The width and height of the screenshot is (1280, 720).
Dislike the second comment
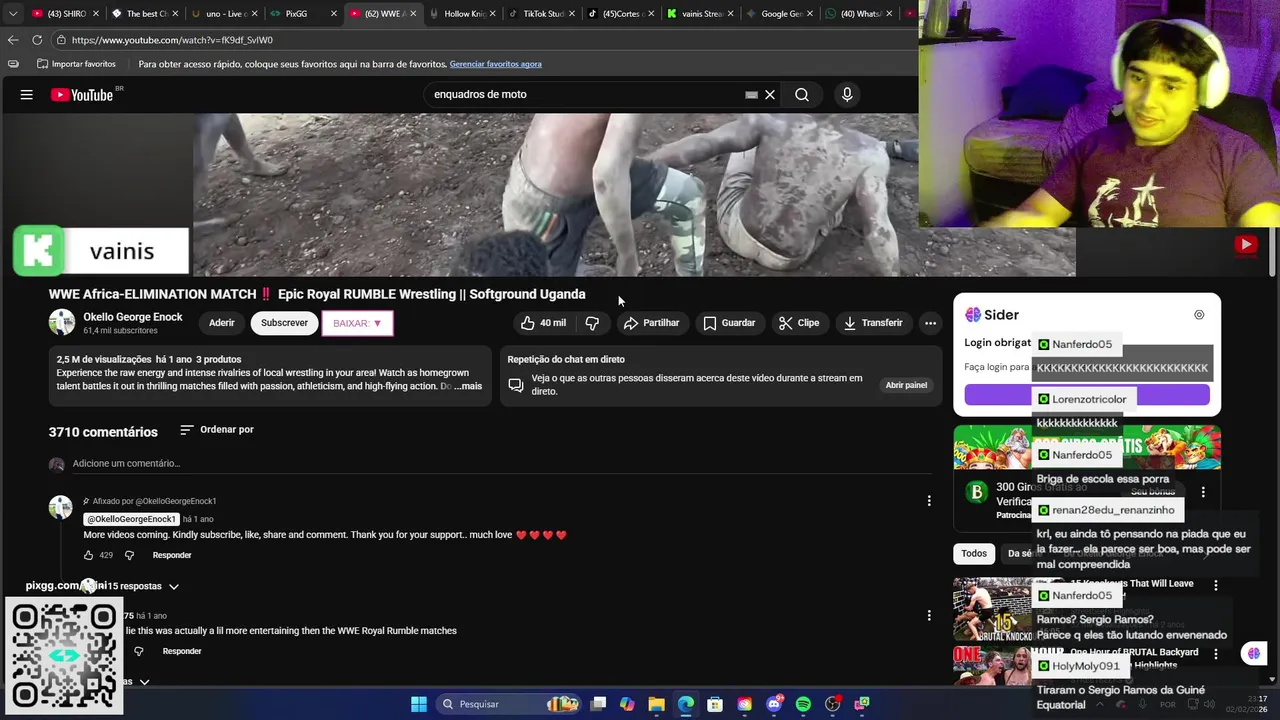click(138, 651)
